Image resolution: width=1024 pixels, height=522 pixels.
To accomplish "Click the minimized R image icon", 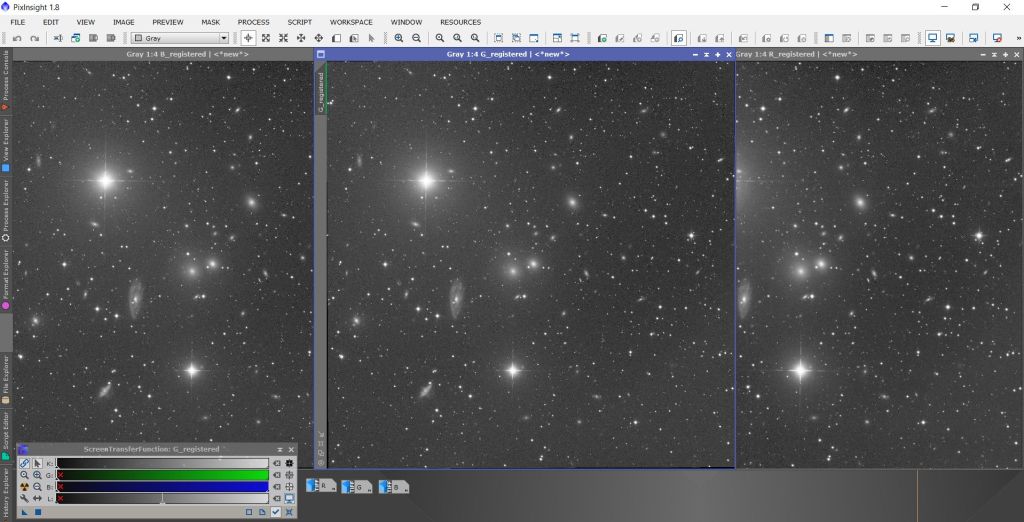I will (322, 487).
